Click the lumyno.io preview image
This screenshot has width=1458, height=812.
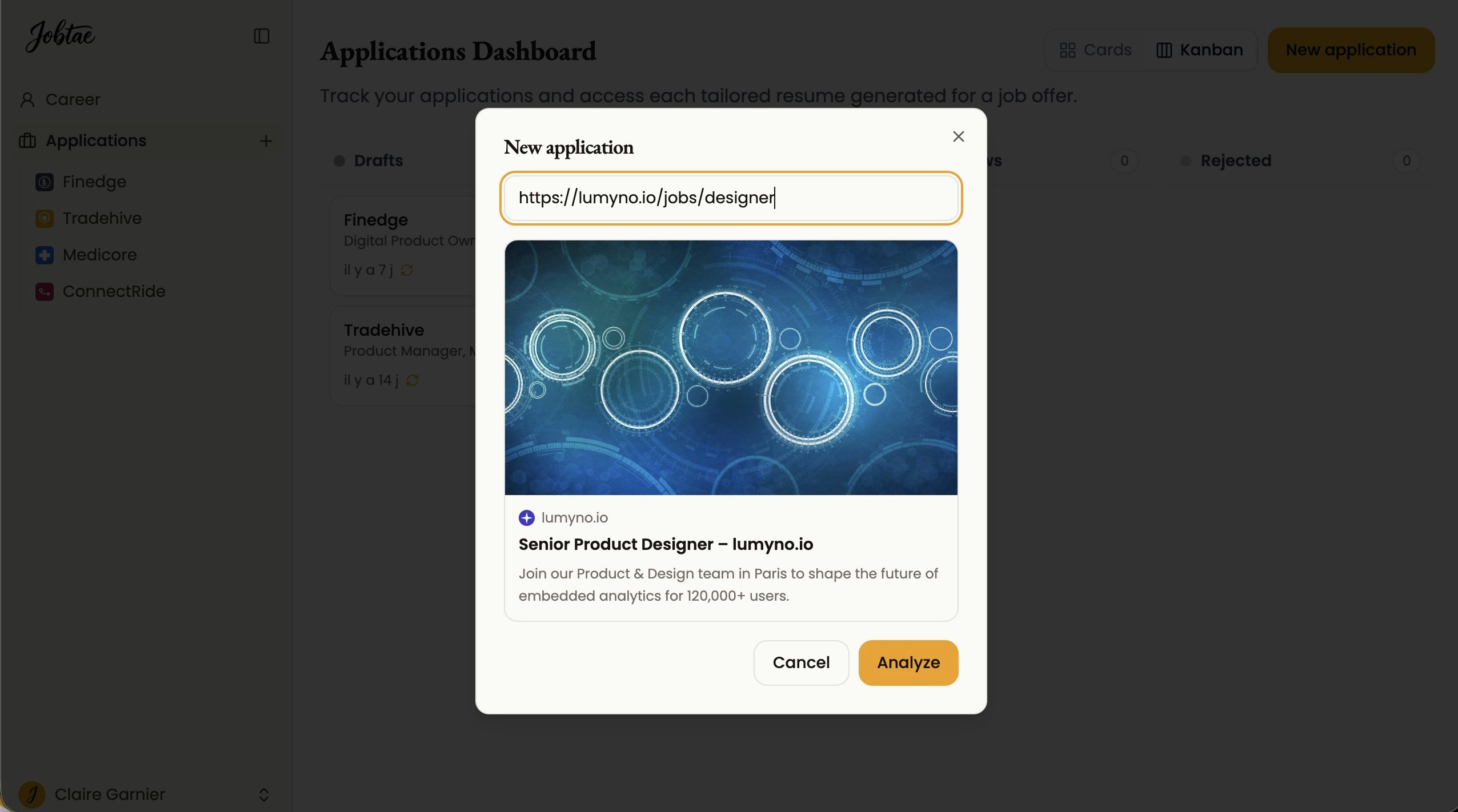(731, 368)
